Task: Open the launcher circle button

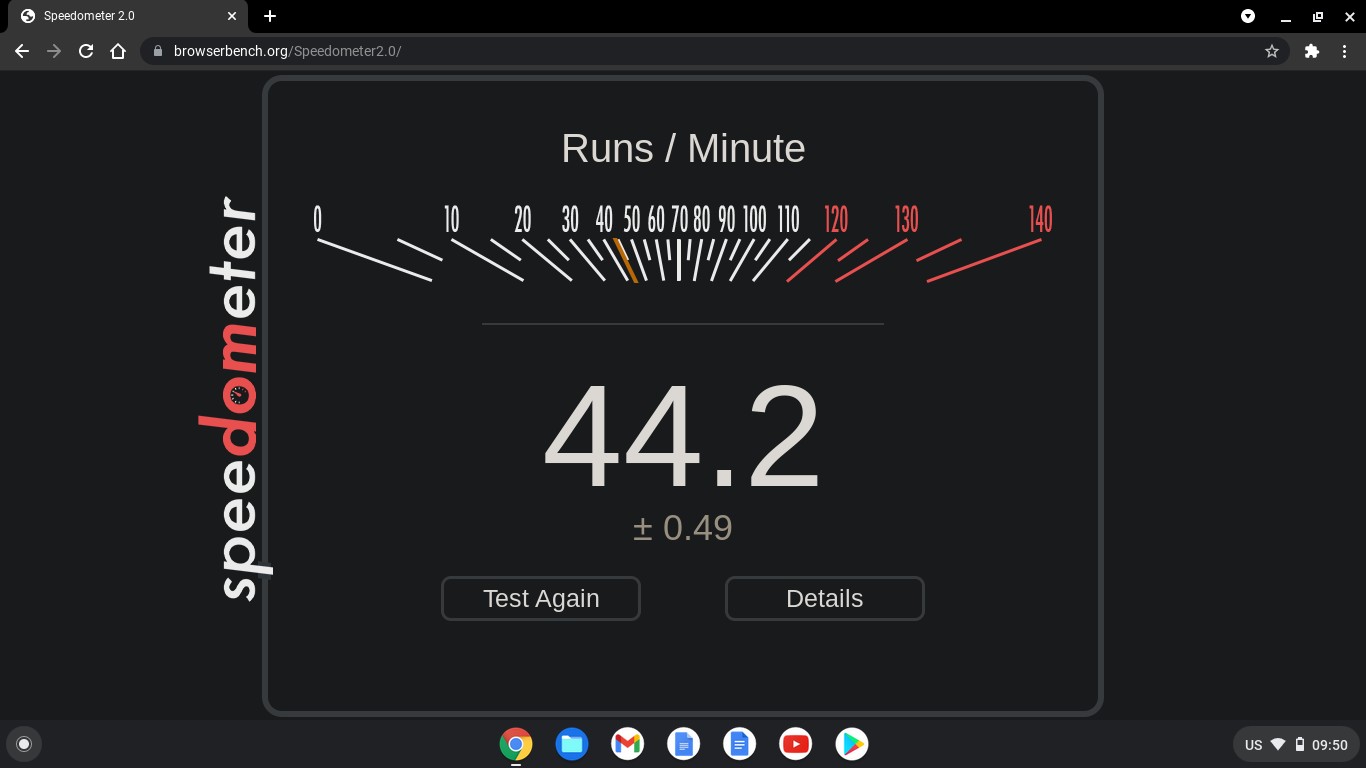Action: tap(24, 744)
